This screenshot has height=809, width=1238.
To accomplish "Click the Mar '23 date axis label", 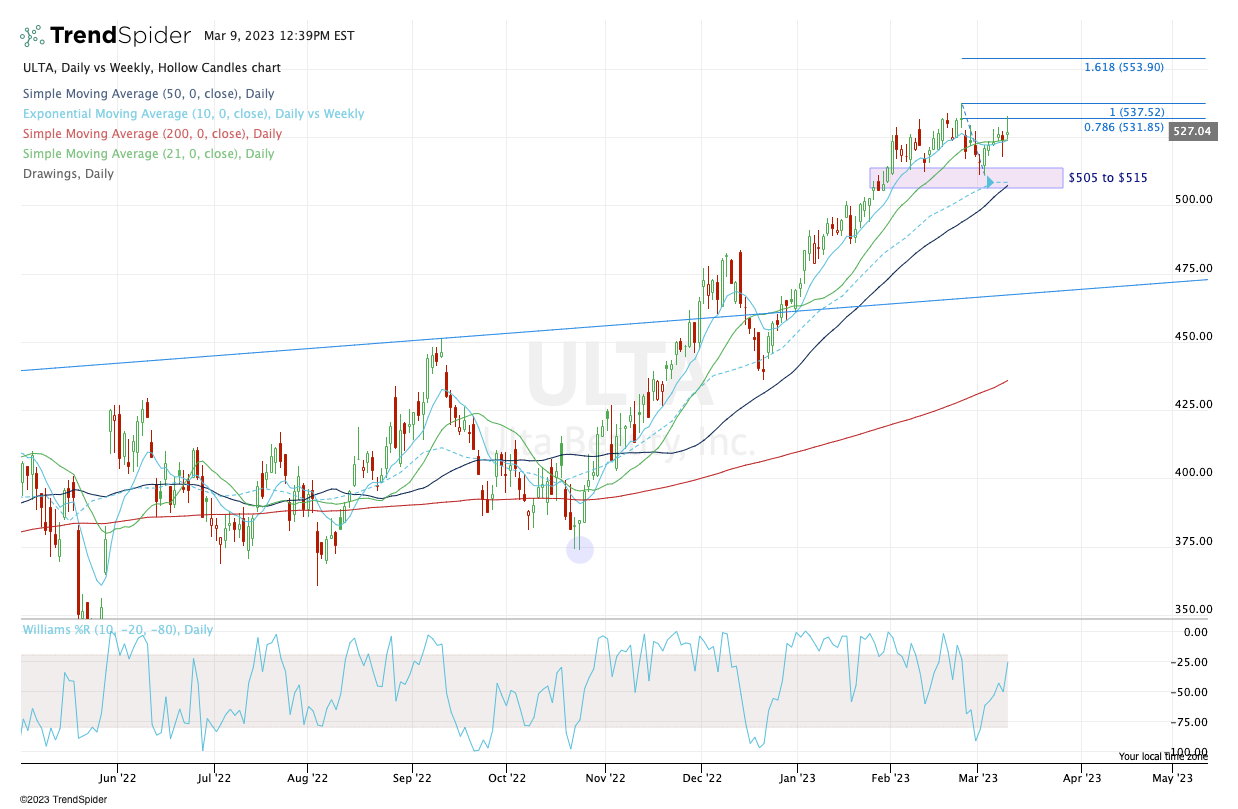I will (980, 776).
